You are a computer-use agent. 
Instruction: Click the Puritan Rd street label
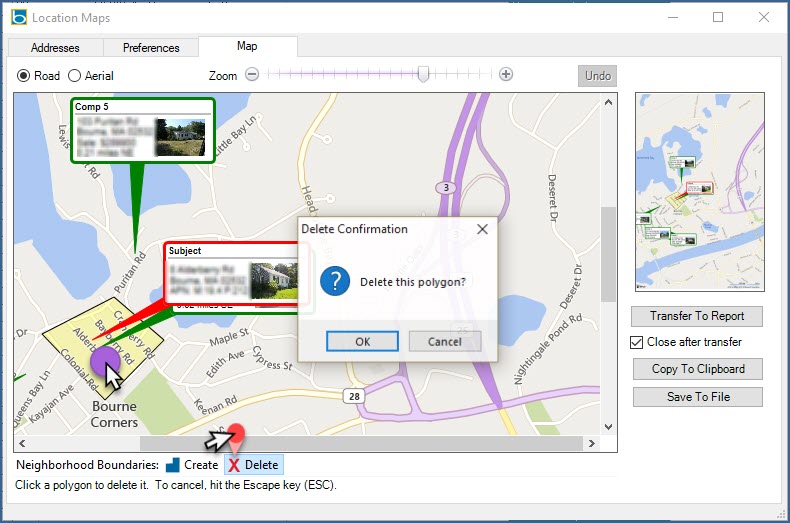click(x=130, y=273)
